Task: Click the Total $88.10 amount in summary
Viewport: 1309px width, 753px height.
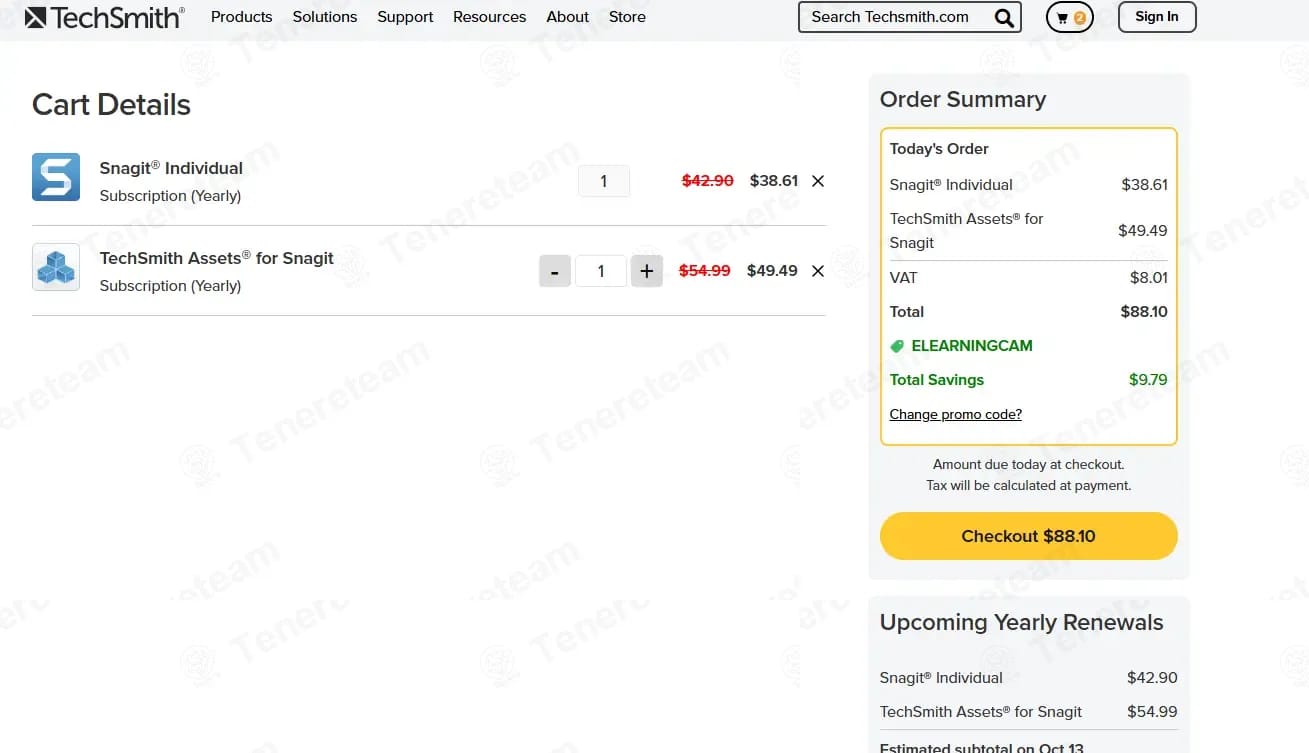Action: click(1144, 312)
